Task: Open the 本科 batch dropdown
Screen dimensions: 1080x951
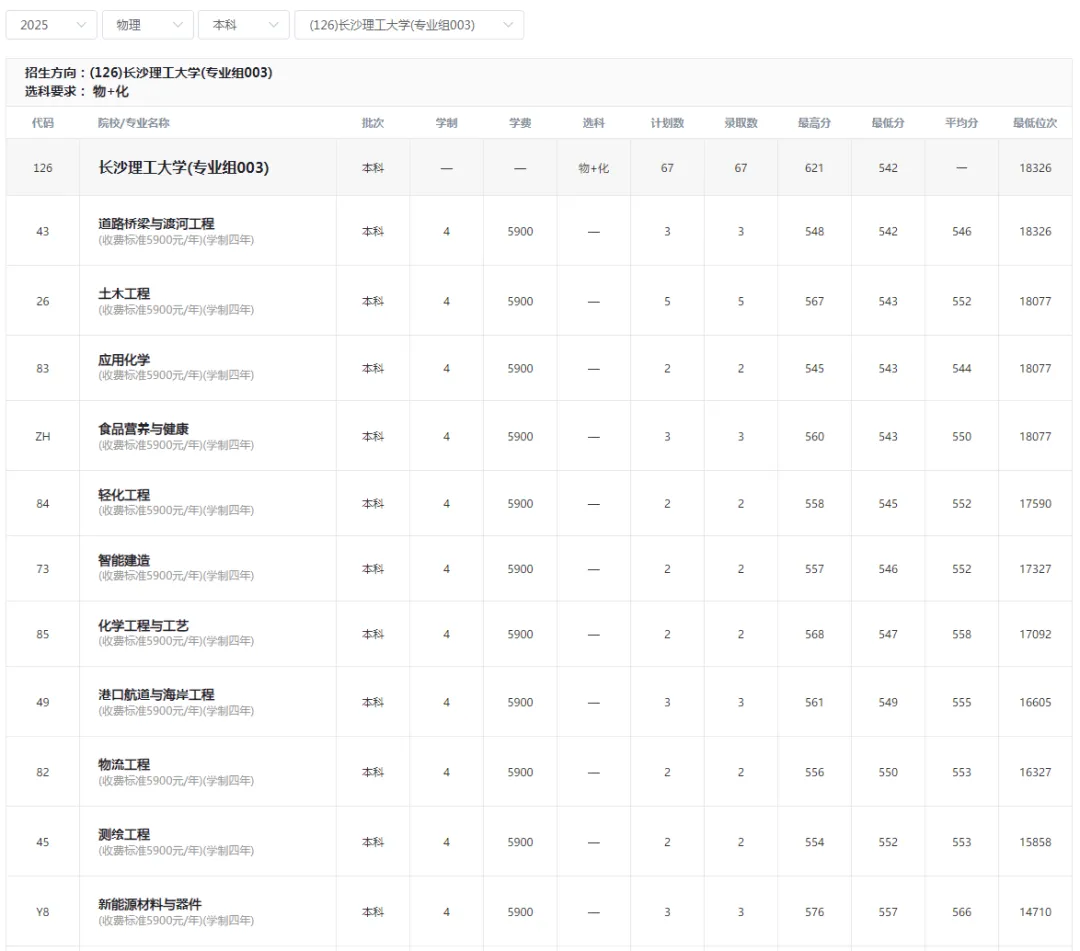Action: [243, 25]
